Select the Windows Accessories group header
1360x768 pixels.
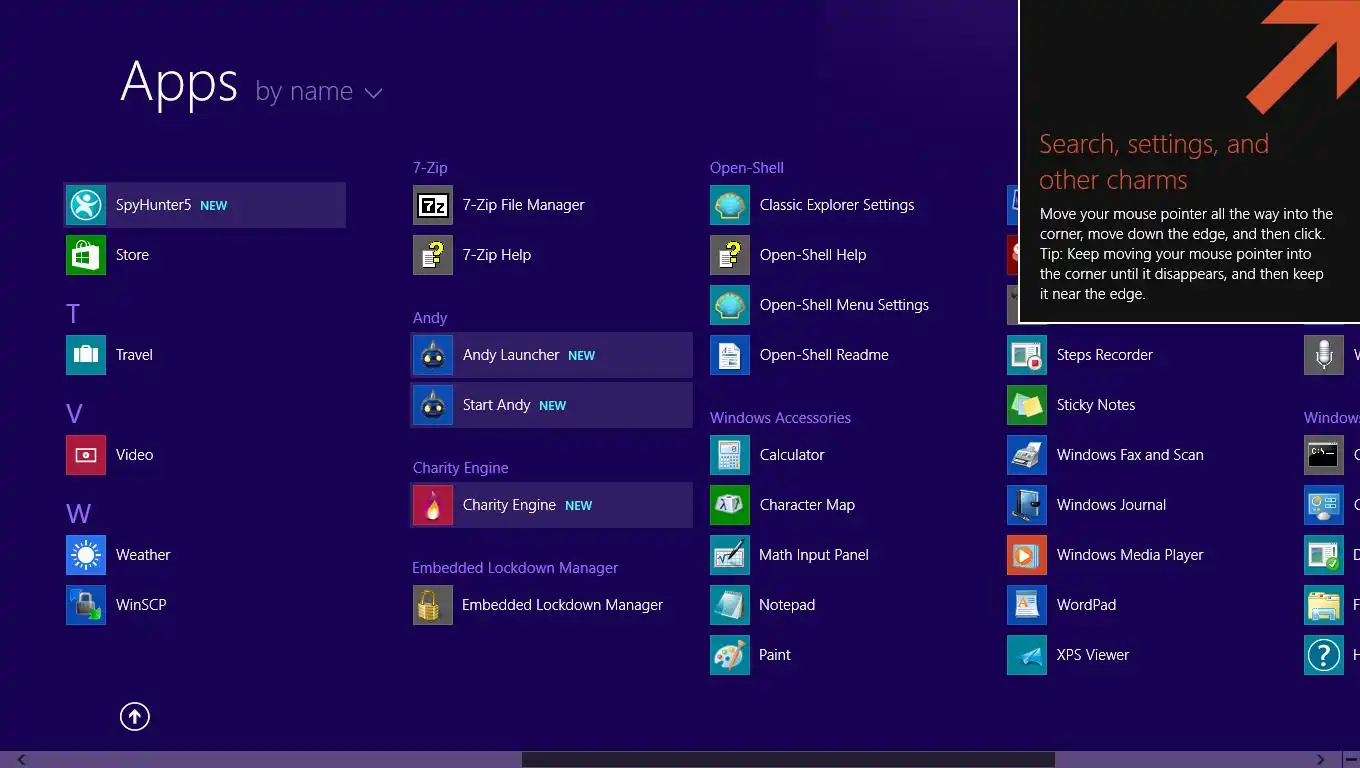780,418
